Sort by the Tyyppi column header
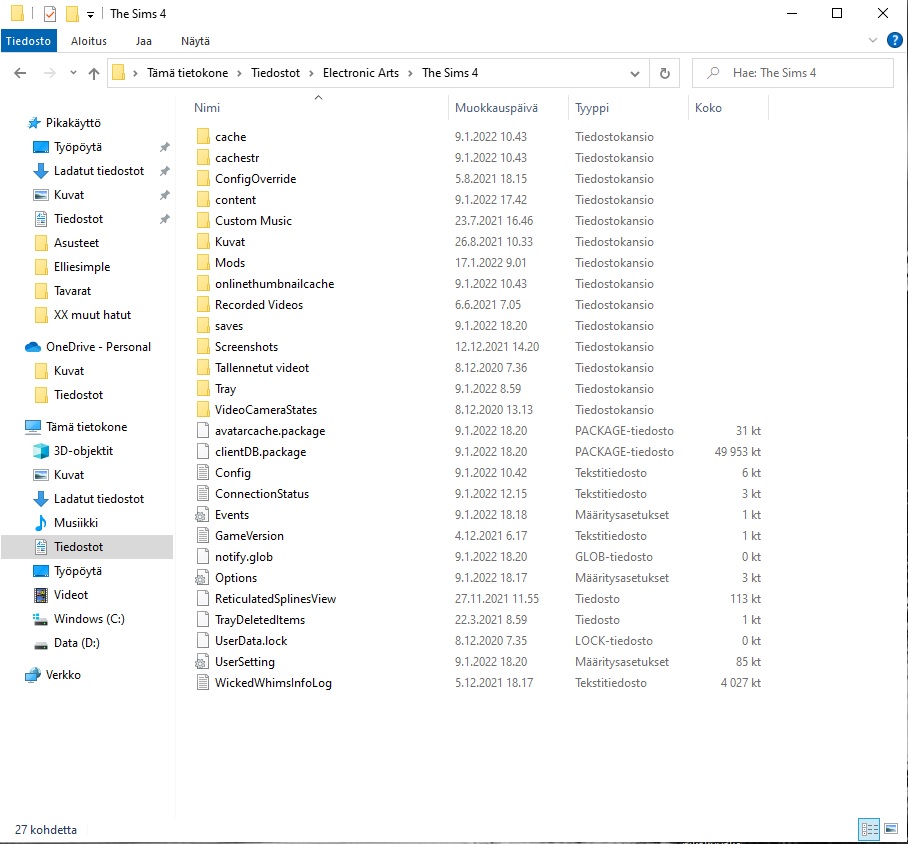 (x=592, y=108)
